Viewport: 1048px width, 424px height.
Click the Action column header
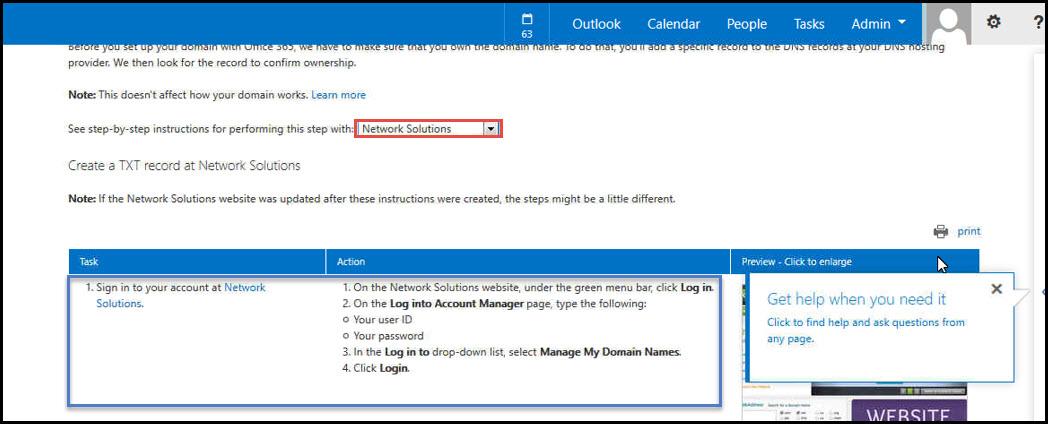pos(528,261)
